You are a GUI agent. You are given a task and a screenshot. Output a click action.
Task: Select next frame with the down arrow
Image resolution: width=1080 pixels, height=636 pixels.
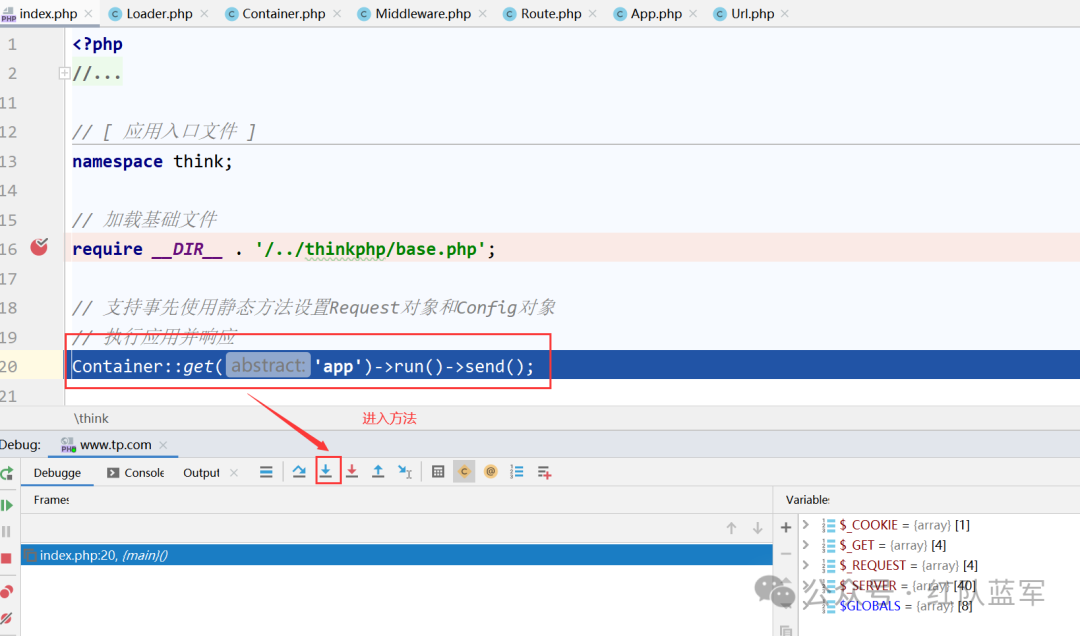(758, 528)
